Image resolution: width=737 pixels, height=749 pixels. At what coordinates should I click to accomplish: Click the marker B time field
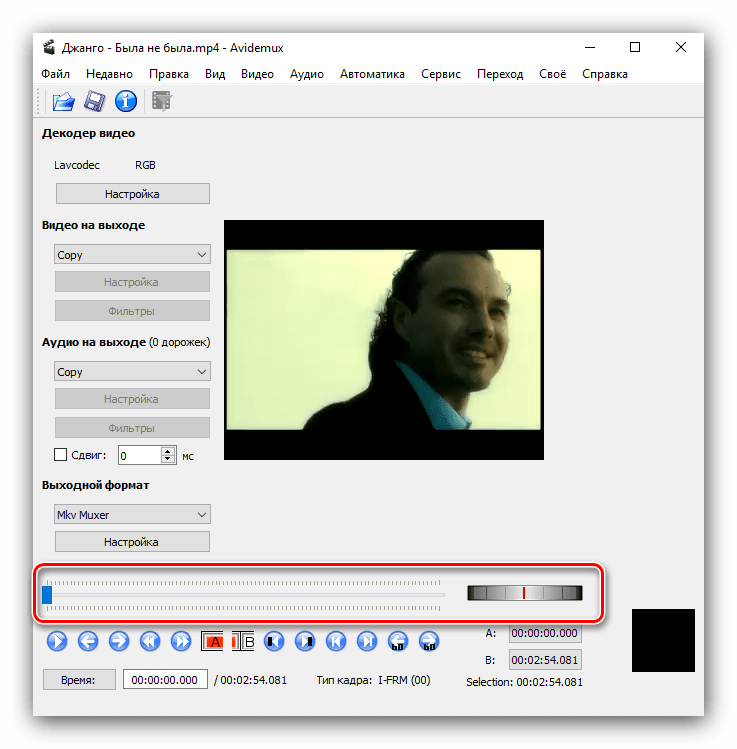click(x=545, y=660)
